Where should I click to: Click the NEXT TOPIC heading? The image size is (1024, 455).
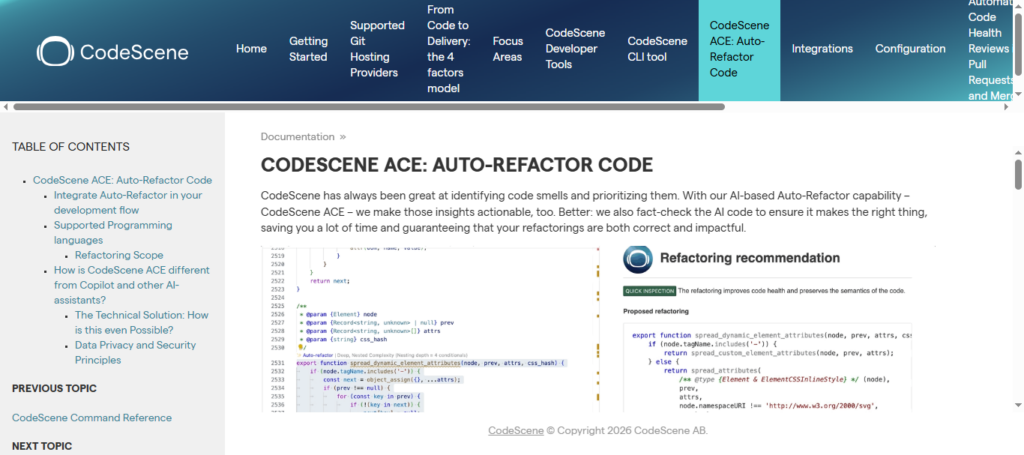(x=42, y=447)
